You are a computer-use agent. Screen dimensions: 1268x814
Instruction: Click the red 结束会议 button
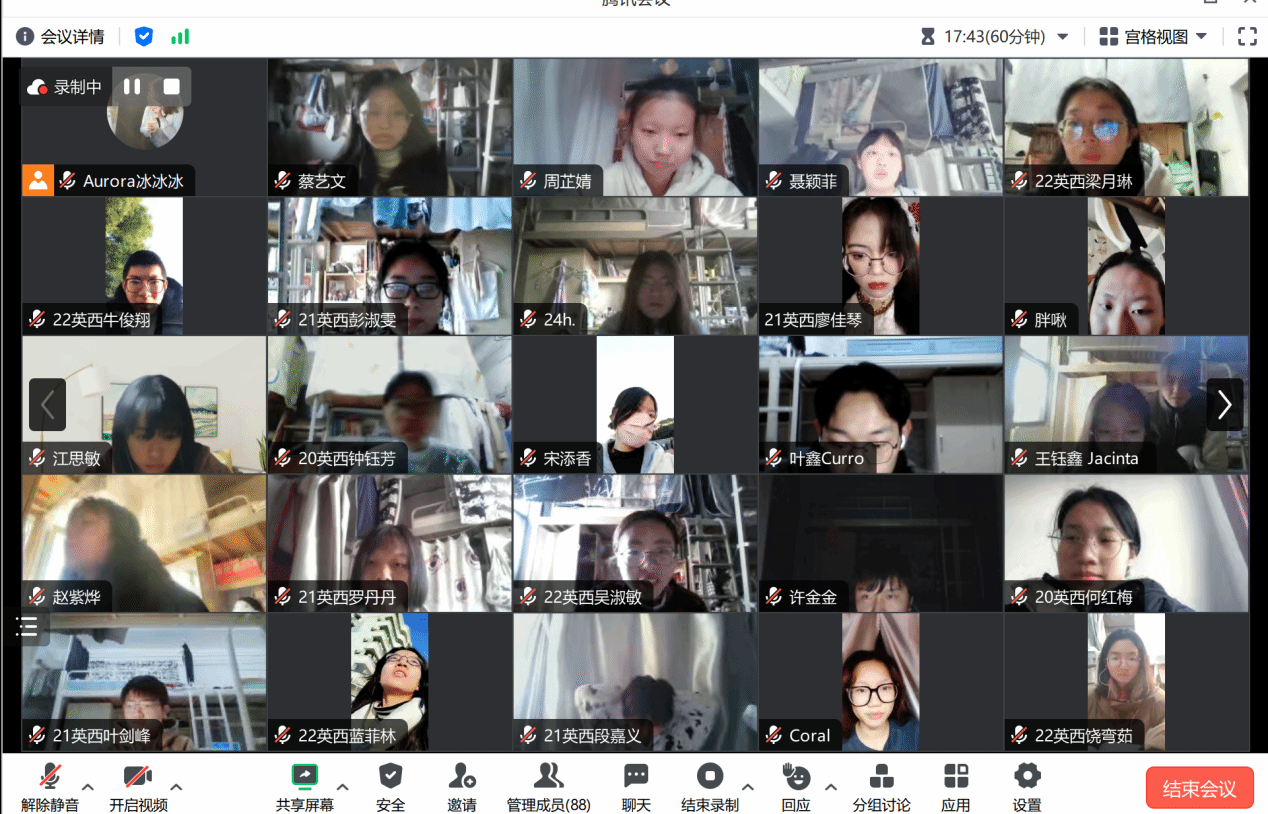1198,788
